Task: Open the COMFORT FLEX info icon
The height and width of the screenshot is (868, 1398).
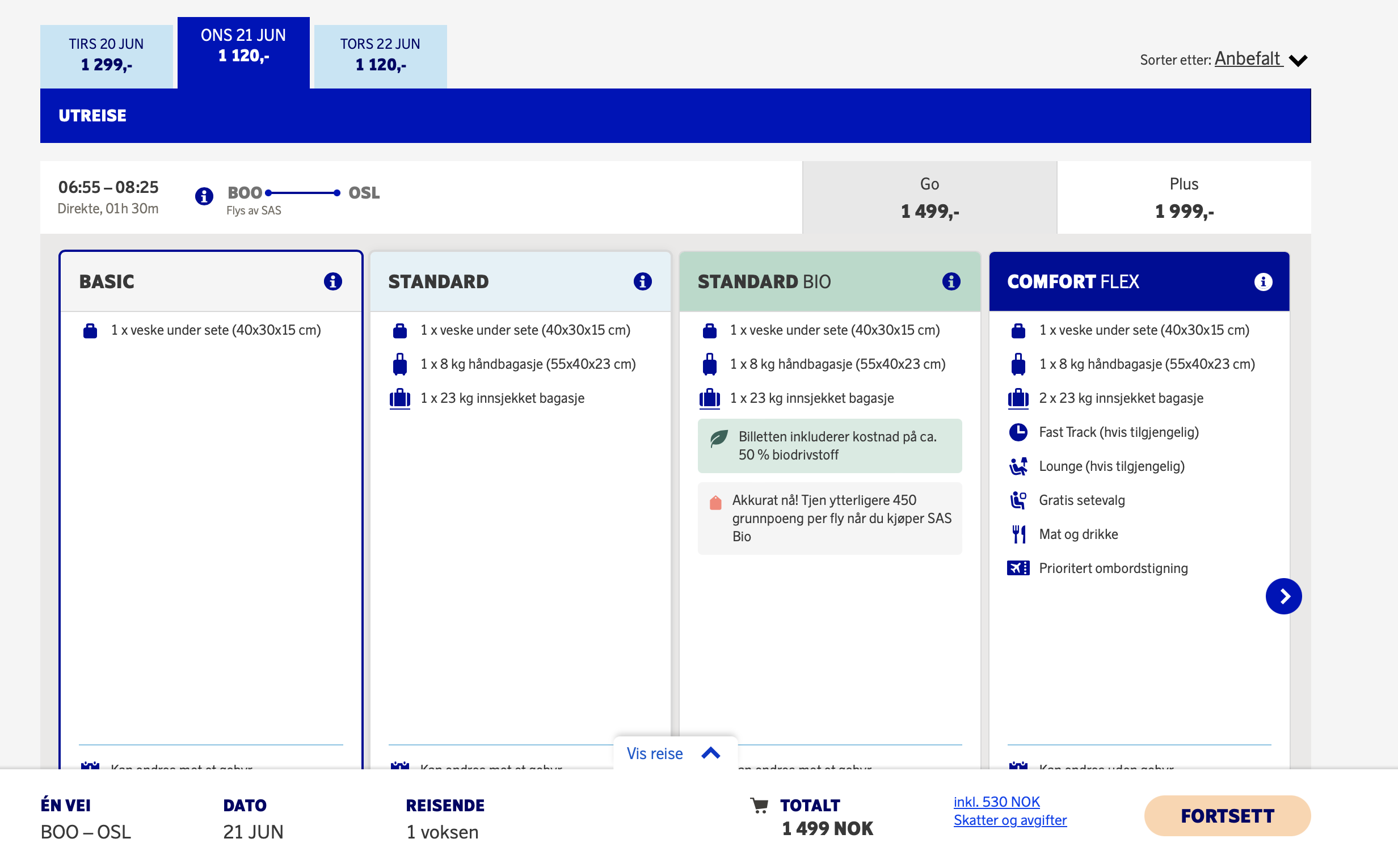Action: point(1263,282)
